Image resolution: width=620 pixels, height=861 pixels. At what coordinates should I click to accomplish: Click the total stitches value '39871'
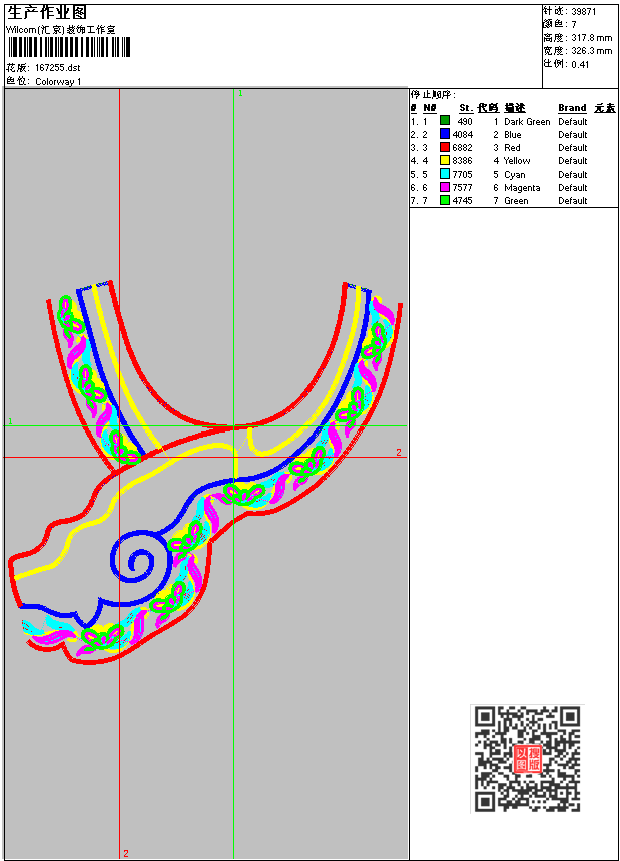pos(584,12)
